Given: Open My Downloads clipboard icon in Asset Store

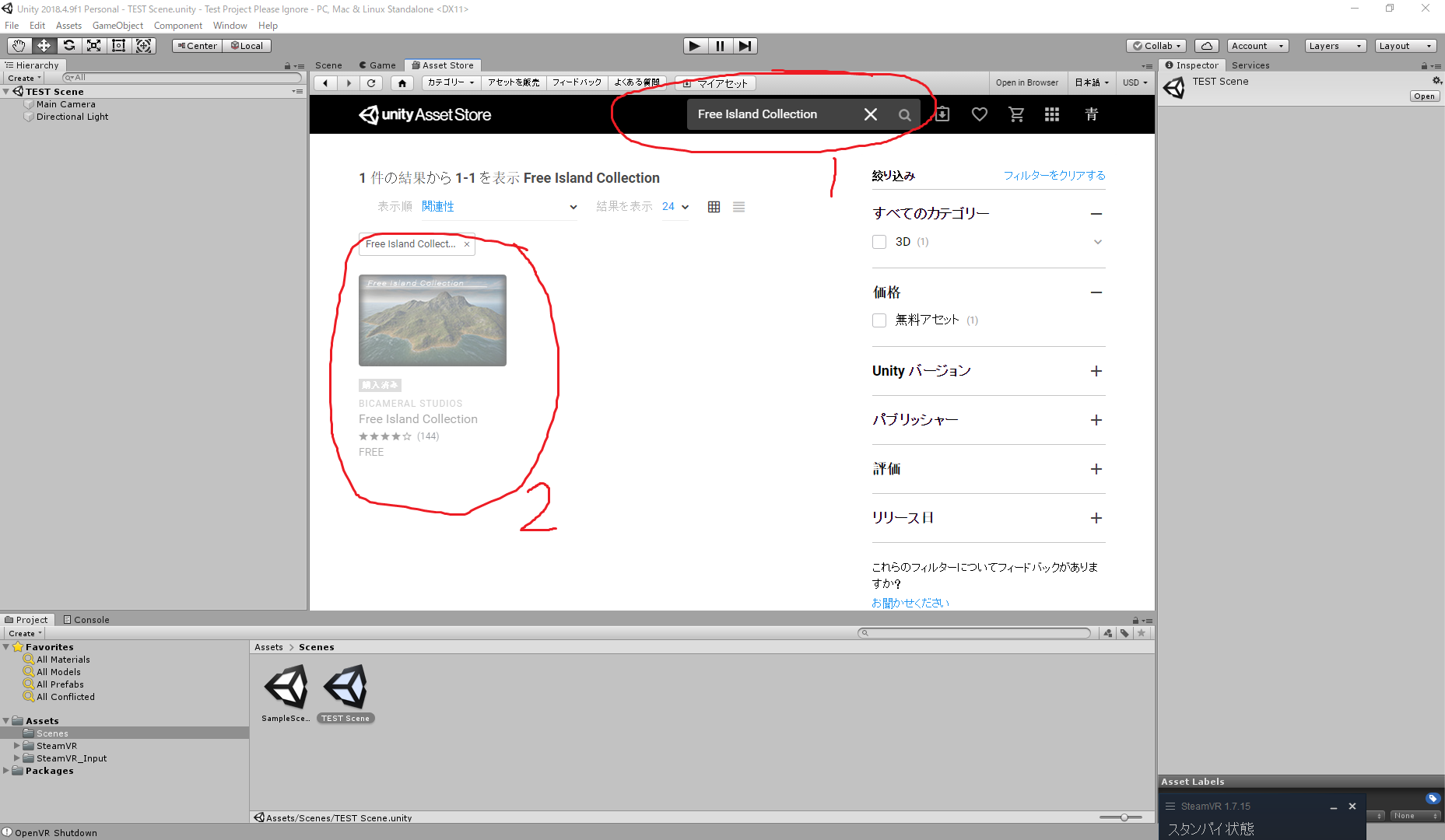Looking at the screenshot, I should [x=942, y=114].
